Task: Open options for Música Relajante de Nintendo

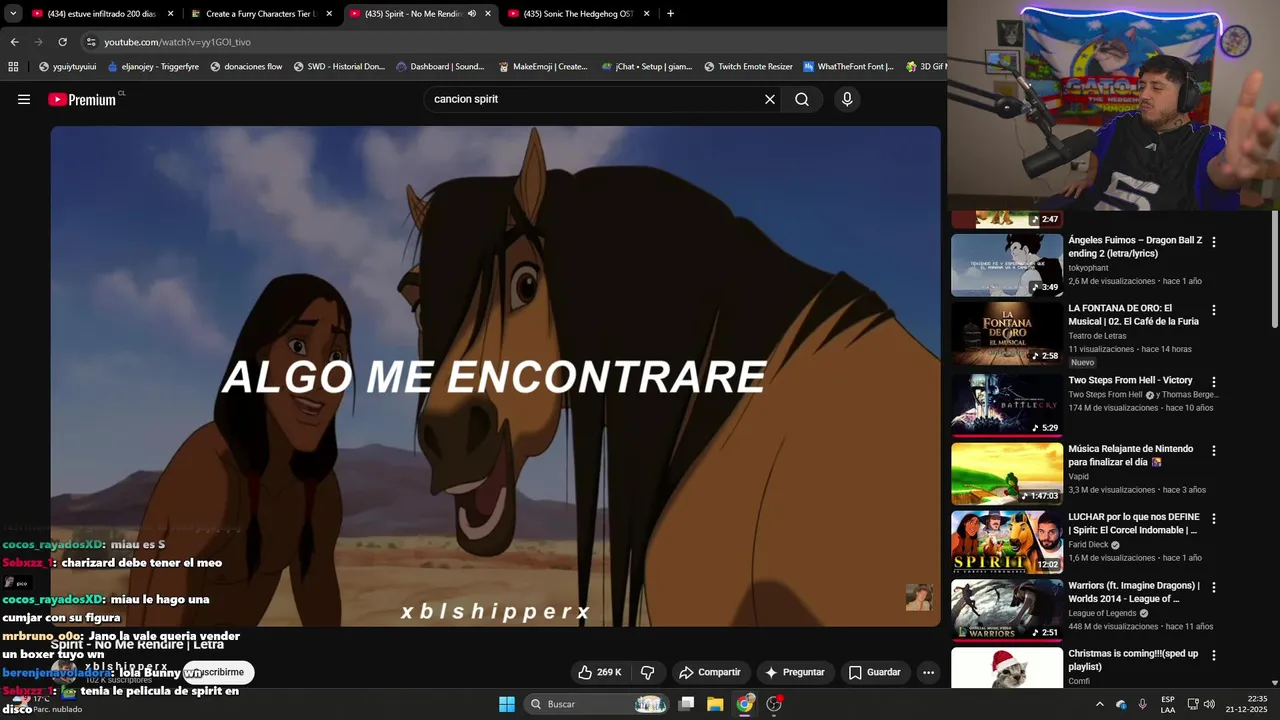Action: 1214,451
